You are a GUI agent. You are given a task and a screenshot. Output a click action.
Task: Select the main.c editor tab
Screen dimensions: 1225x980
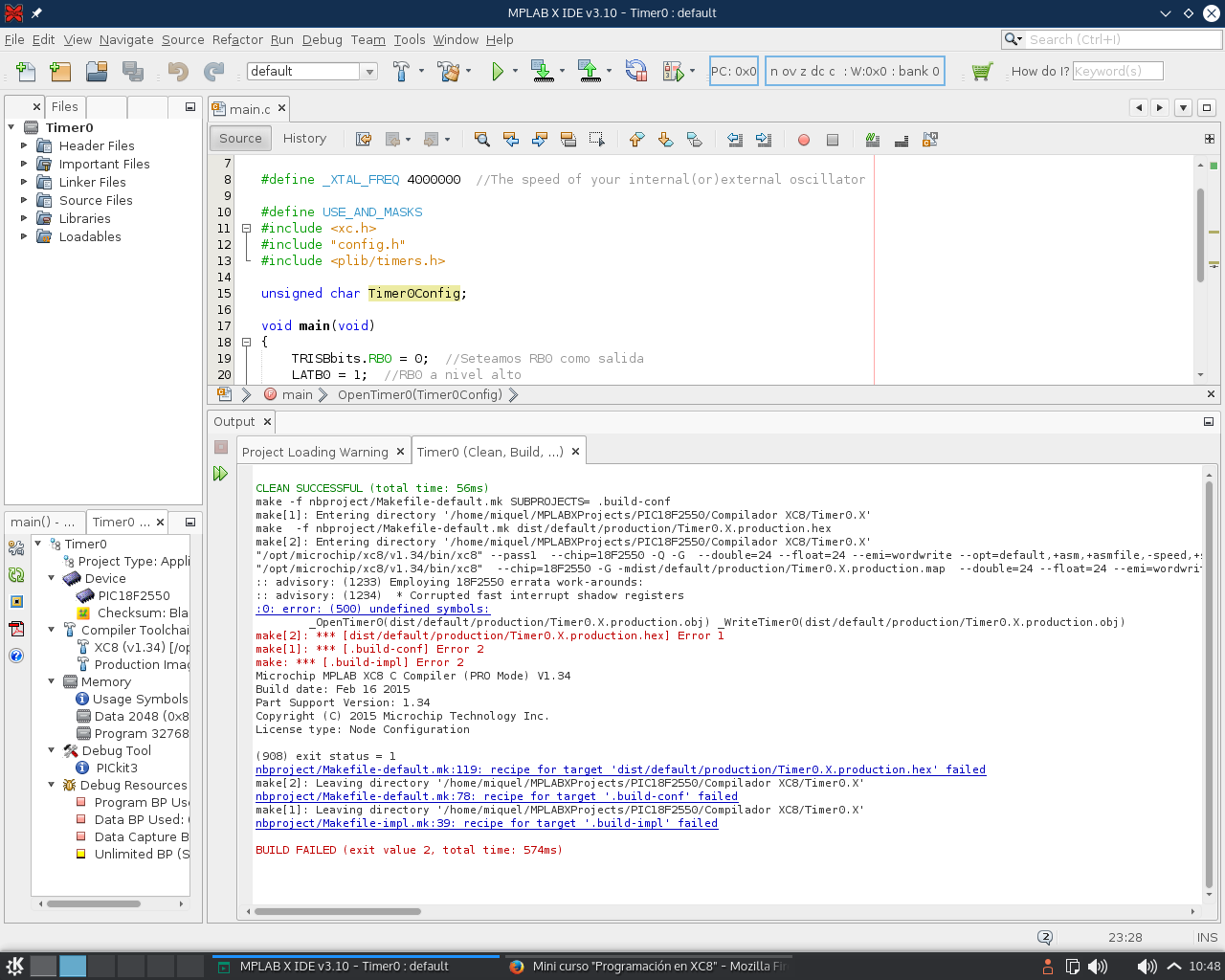coord(249,109)
